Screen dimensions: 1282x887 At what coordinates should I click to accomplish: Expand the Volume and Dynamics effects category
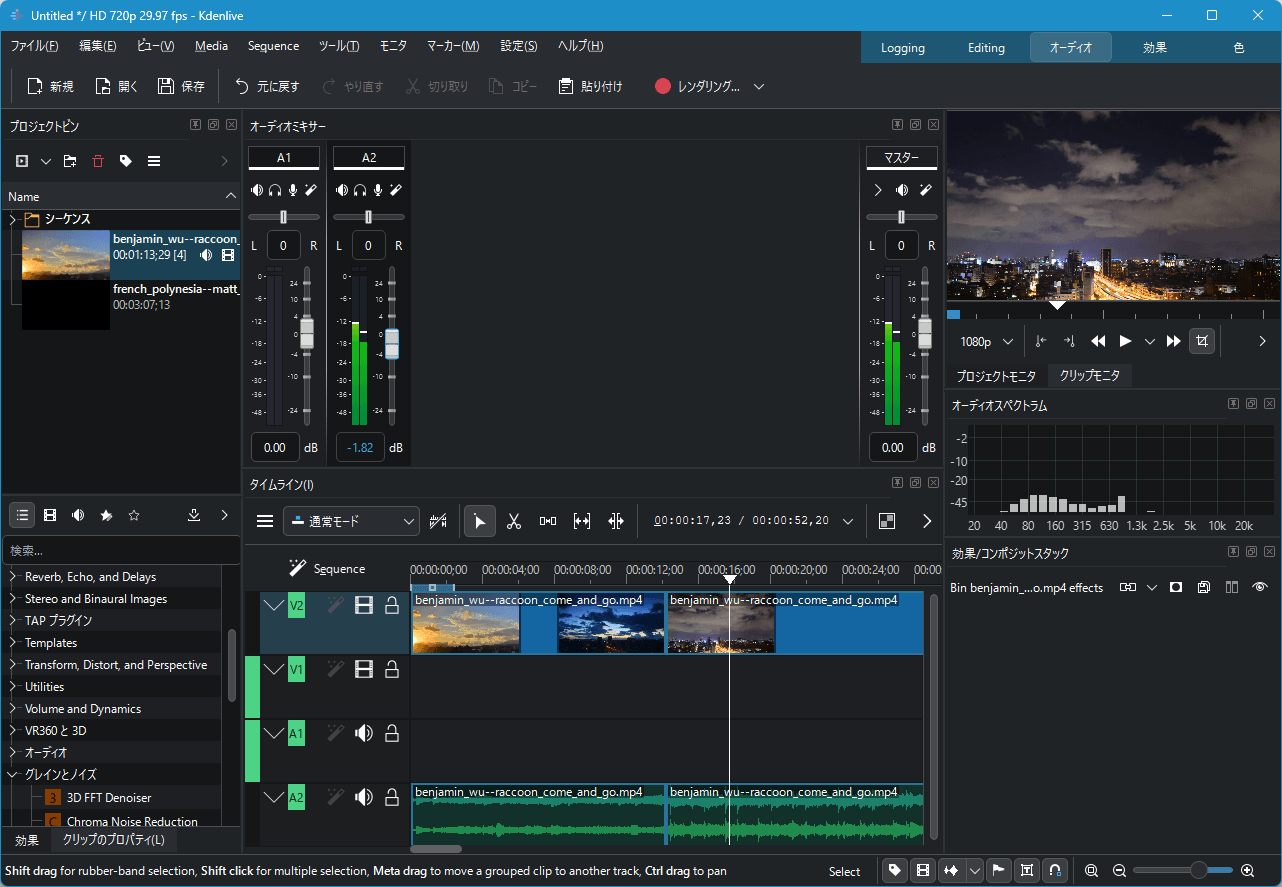click(13, 709)
